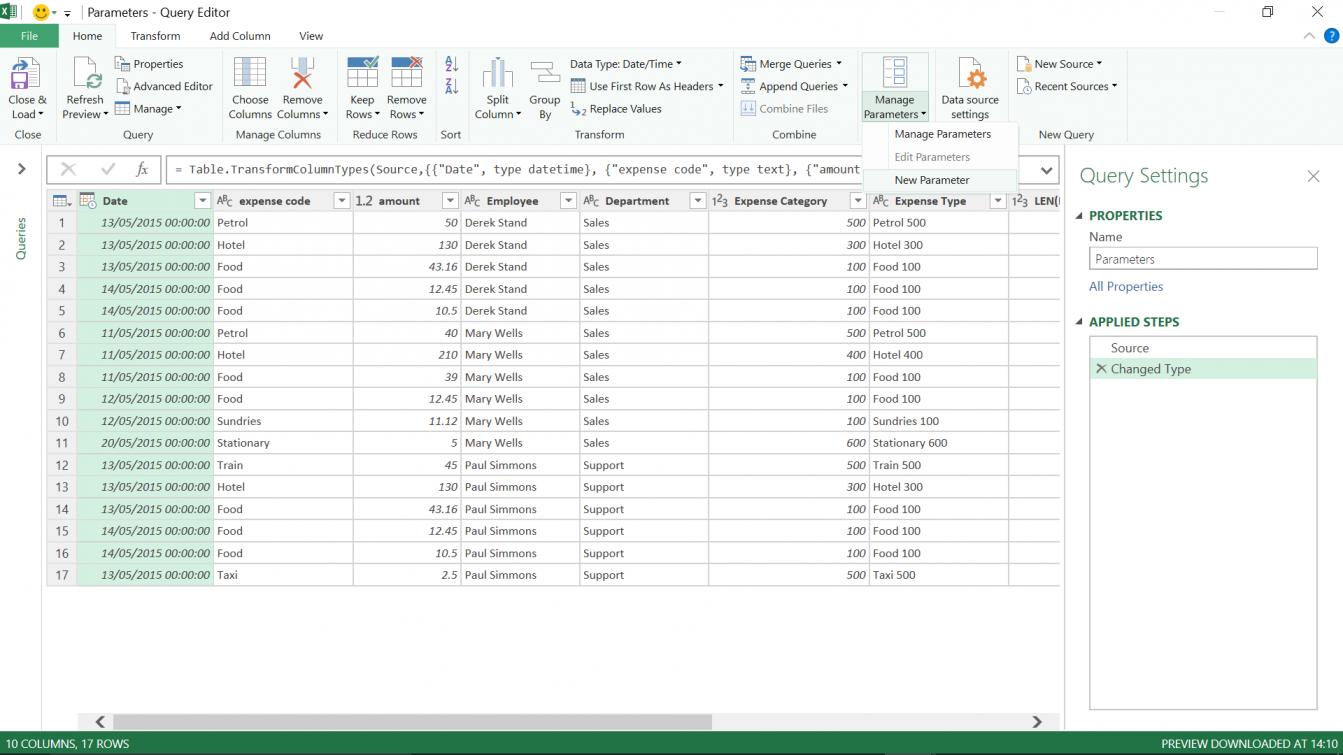Screen dimensions: 1343x755
Task: Open the Data Type: Date/Time dropdown
Action: 626,64
